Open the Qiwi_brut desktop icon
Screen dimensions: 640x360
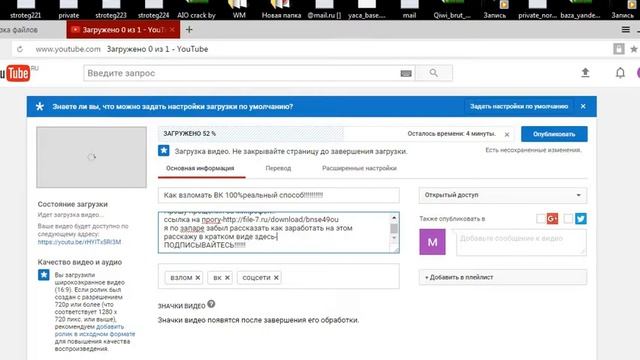pyautogui.click(x=452, y=10)
